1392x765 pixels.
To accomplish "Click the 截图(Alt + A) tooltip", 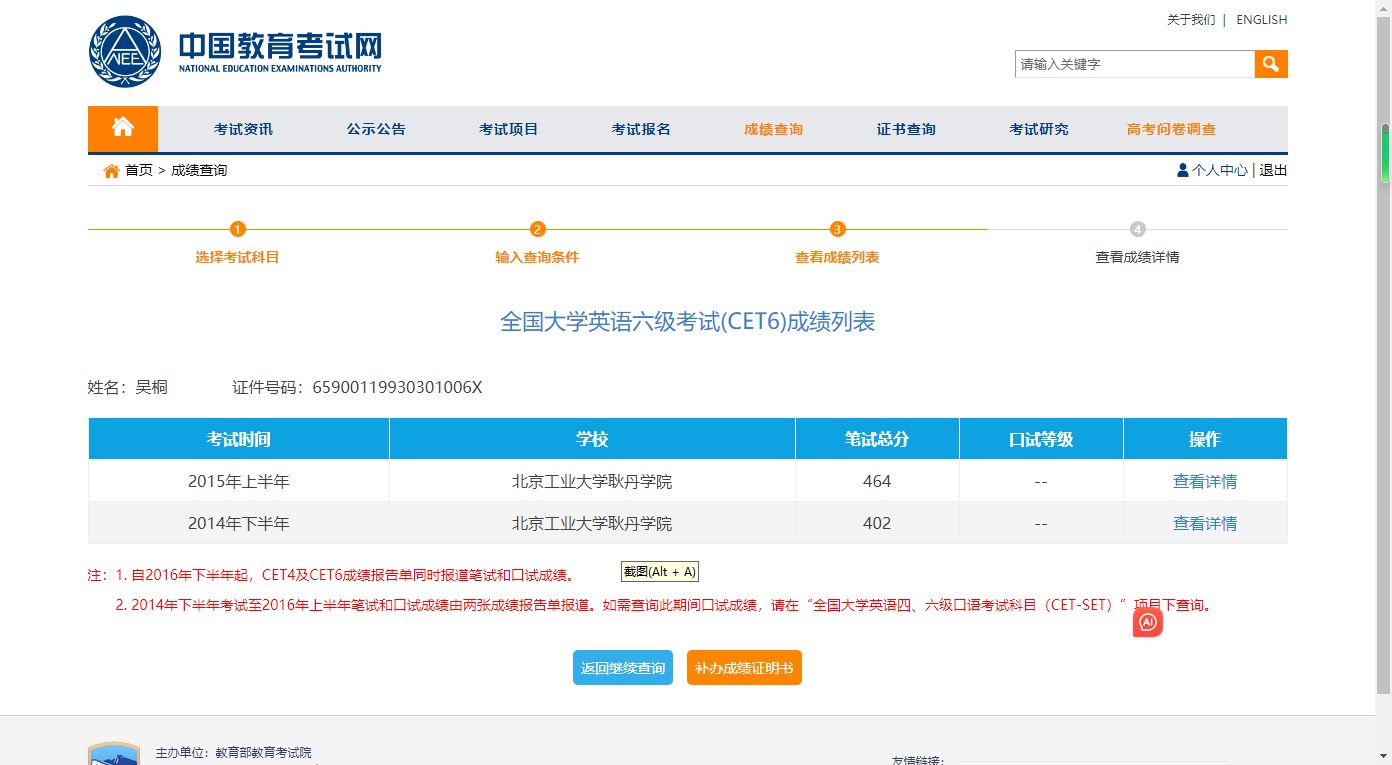I will (x=660, y=572).
